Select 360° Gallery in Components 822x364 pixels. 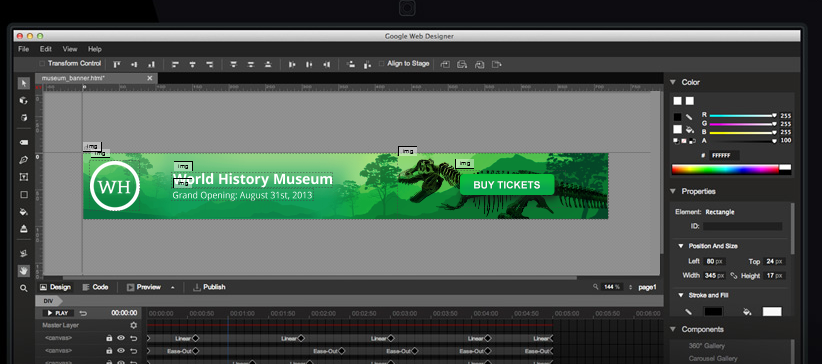(x=707, y=346)
